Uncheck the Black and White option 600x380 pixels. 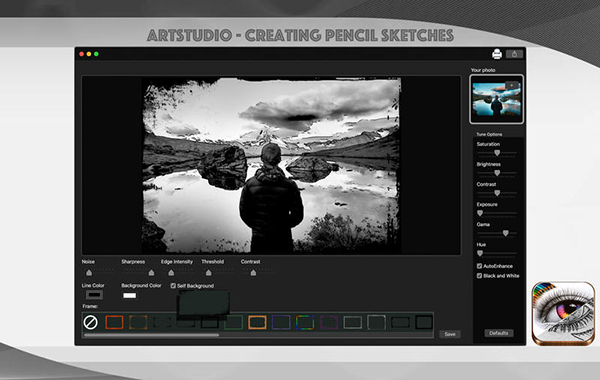(479, 276)
